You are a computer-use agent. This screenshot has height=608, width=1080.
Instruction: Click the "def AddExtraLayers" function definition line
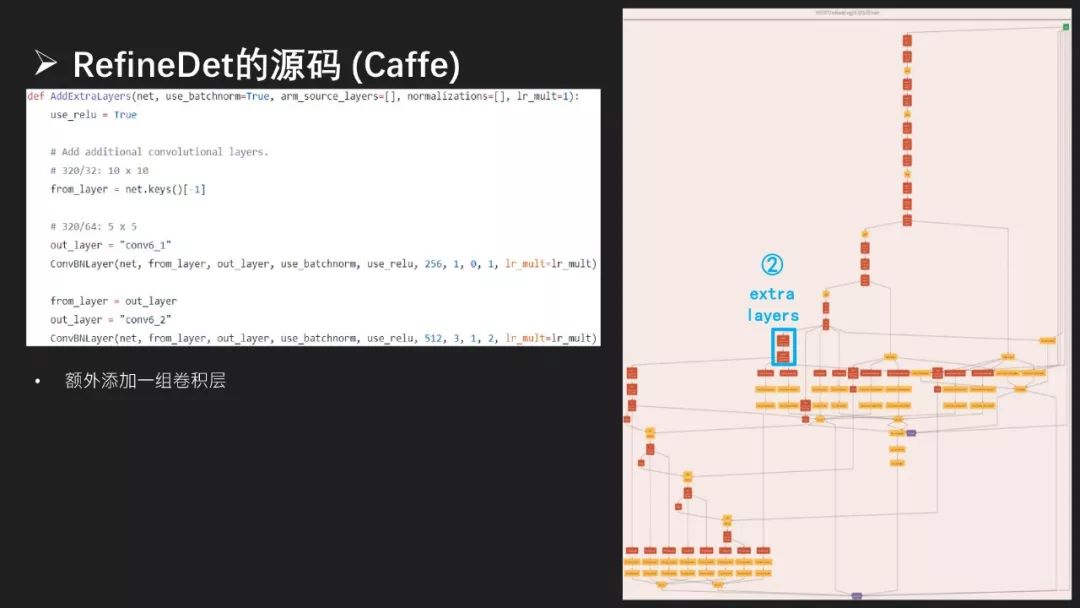tap(303, 96)
